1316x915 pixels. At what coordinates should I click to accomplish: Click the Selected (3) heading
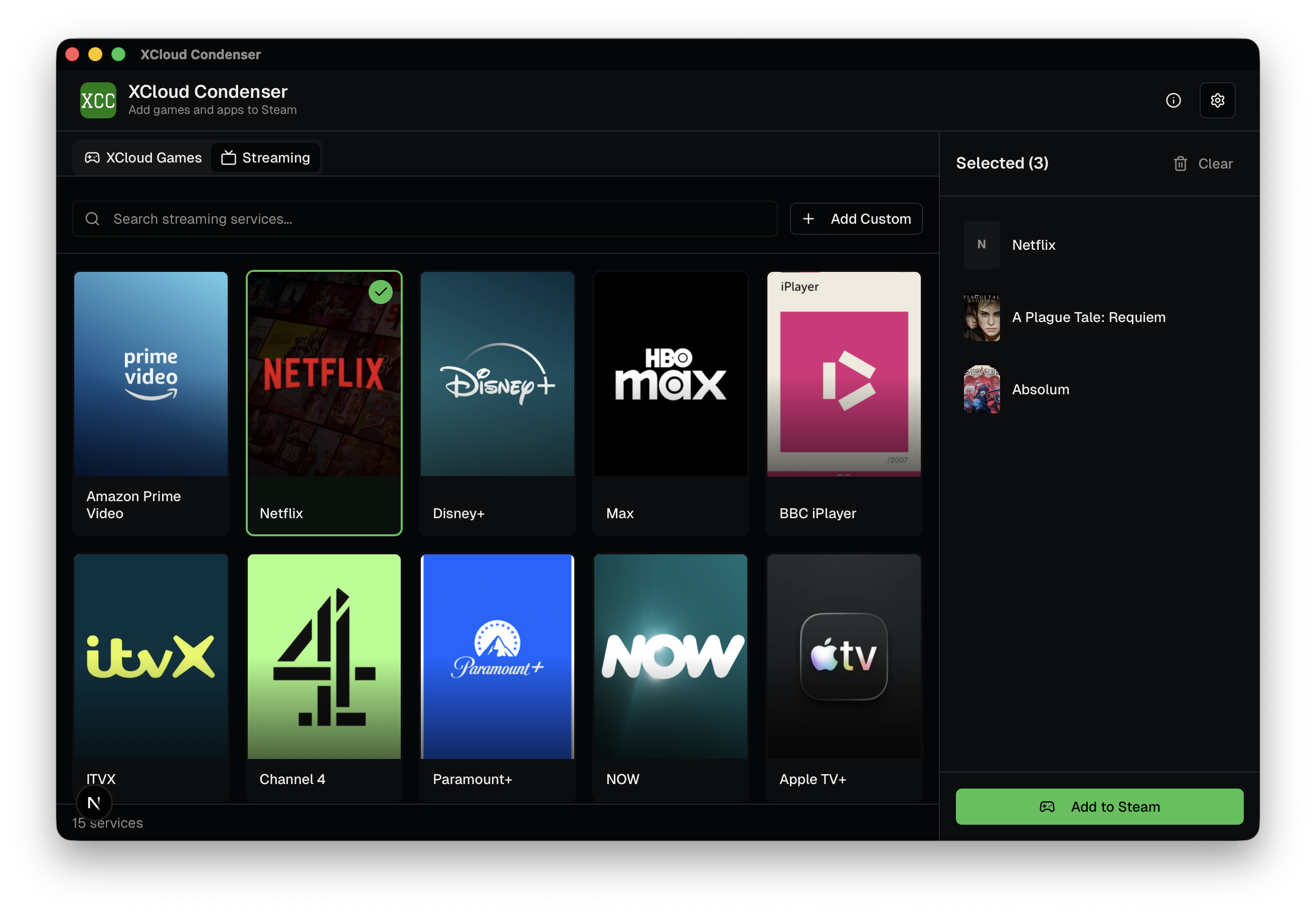(x=1002, y=164)
